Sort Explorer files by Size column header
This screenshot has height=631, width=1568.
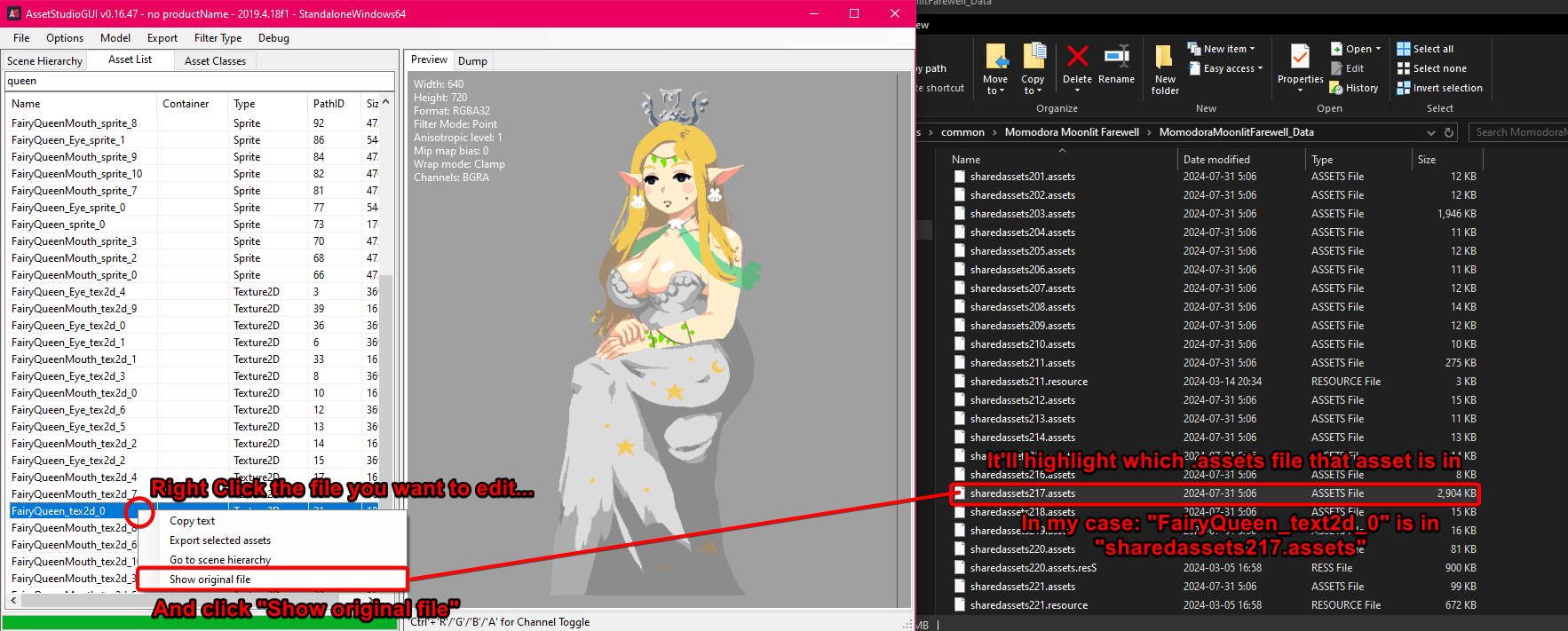click(x=1446, y=160)
